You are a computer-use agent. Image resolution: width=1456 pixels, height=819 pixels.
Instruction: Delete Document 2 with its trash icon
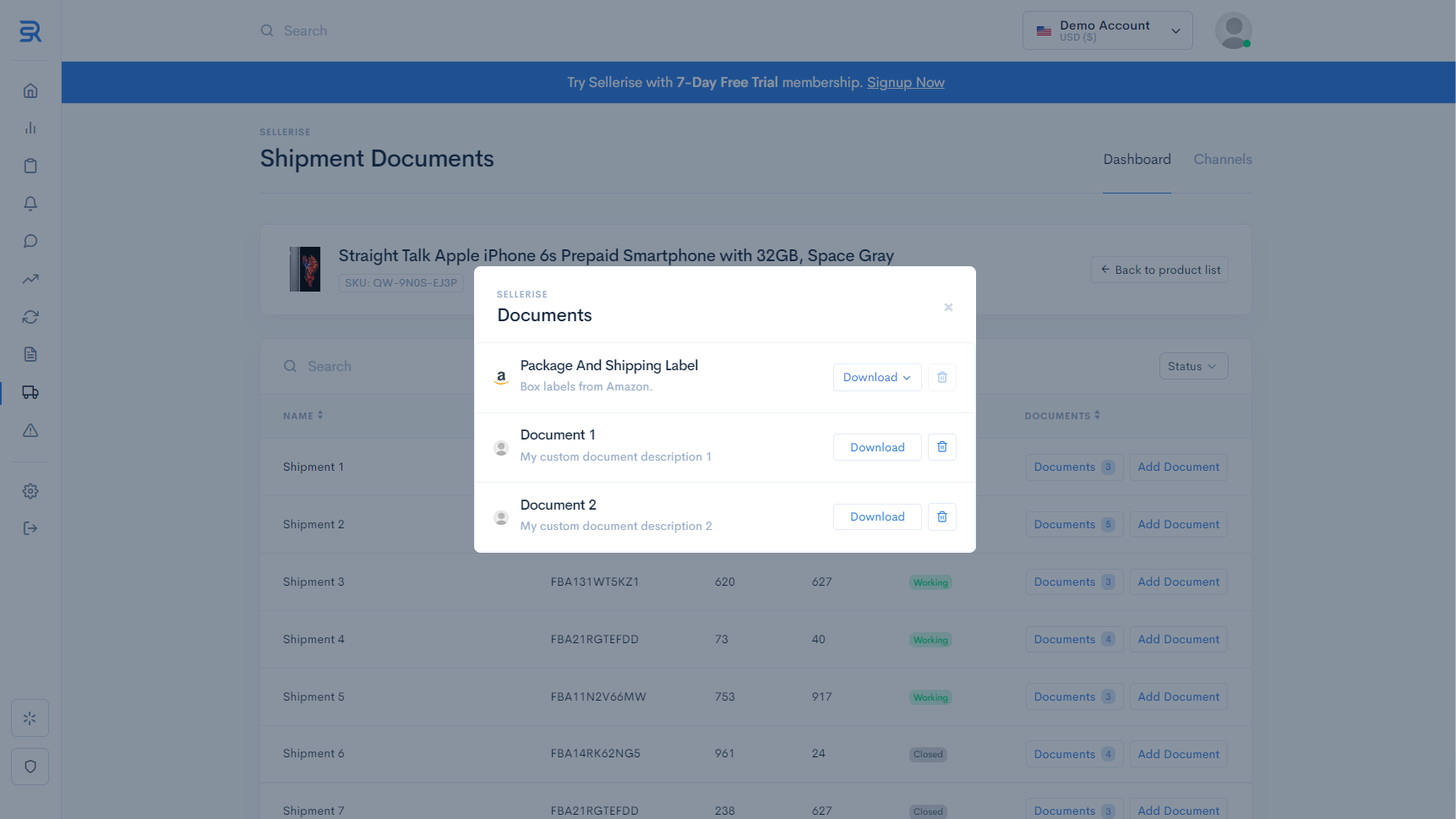point(942,516)
